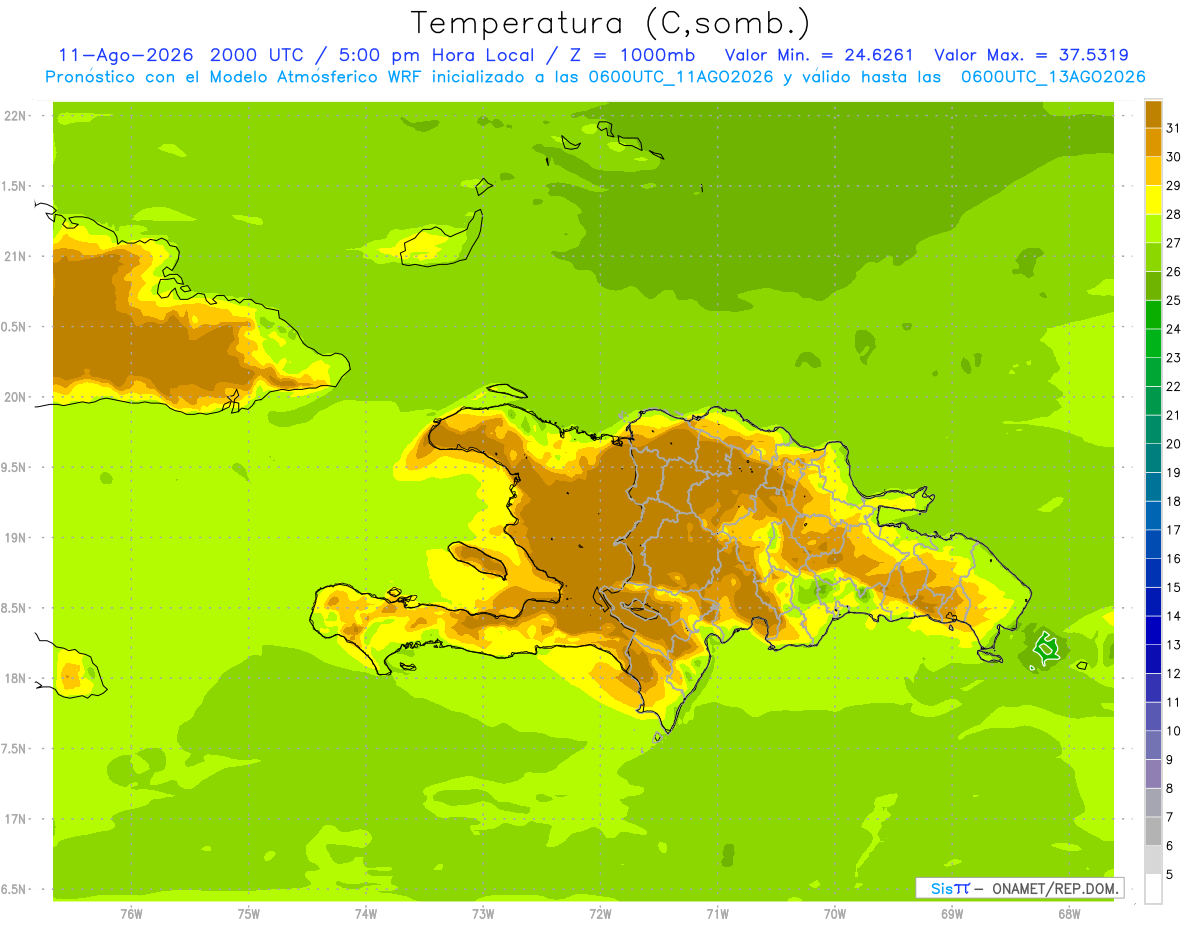
Task: Click the colorbar value "22"
Action: [x=1174, y=387]
